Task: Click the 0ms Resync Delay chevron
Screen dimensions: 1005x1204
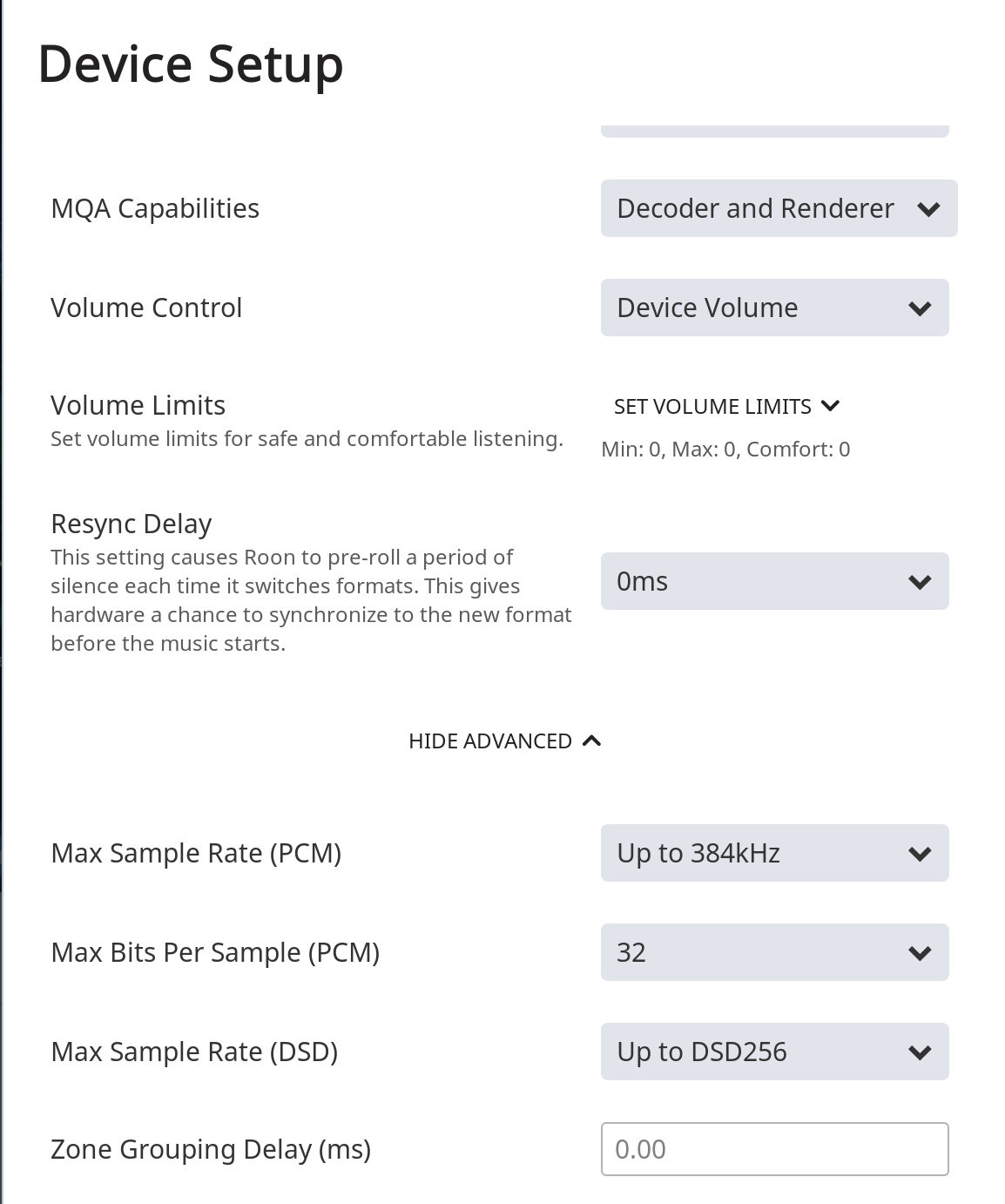Action: (x=920, y=582)
